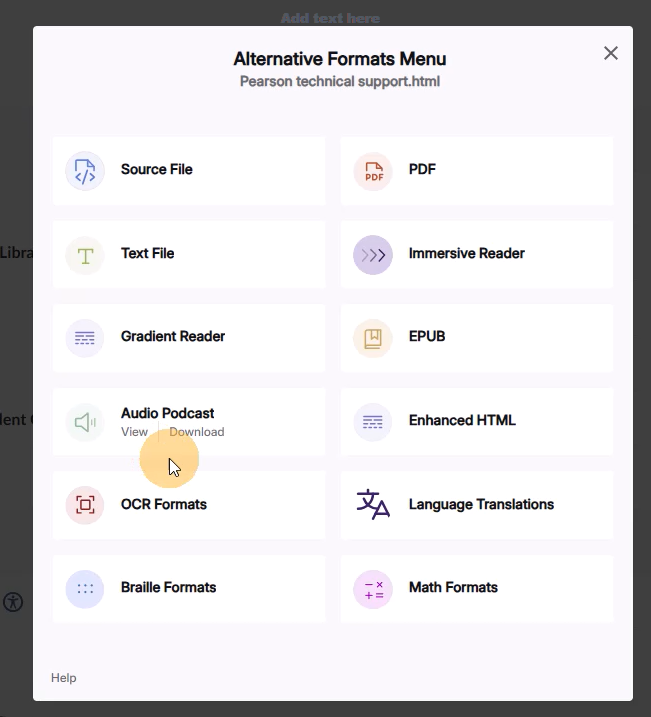Select View under Audio Podcast
This screenshot has width=651, height=717.
point(134,432)
